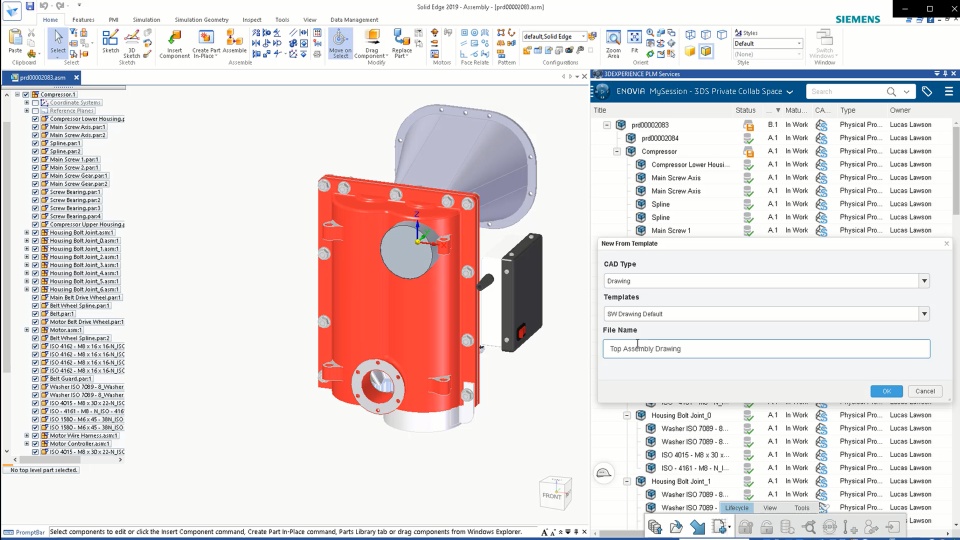The width and height of the screenshot is (960, 540).
Task: Switch to View tab in ENOVIA toolbar
Action: click(x=770, y=508)
